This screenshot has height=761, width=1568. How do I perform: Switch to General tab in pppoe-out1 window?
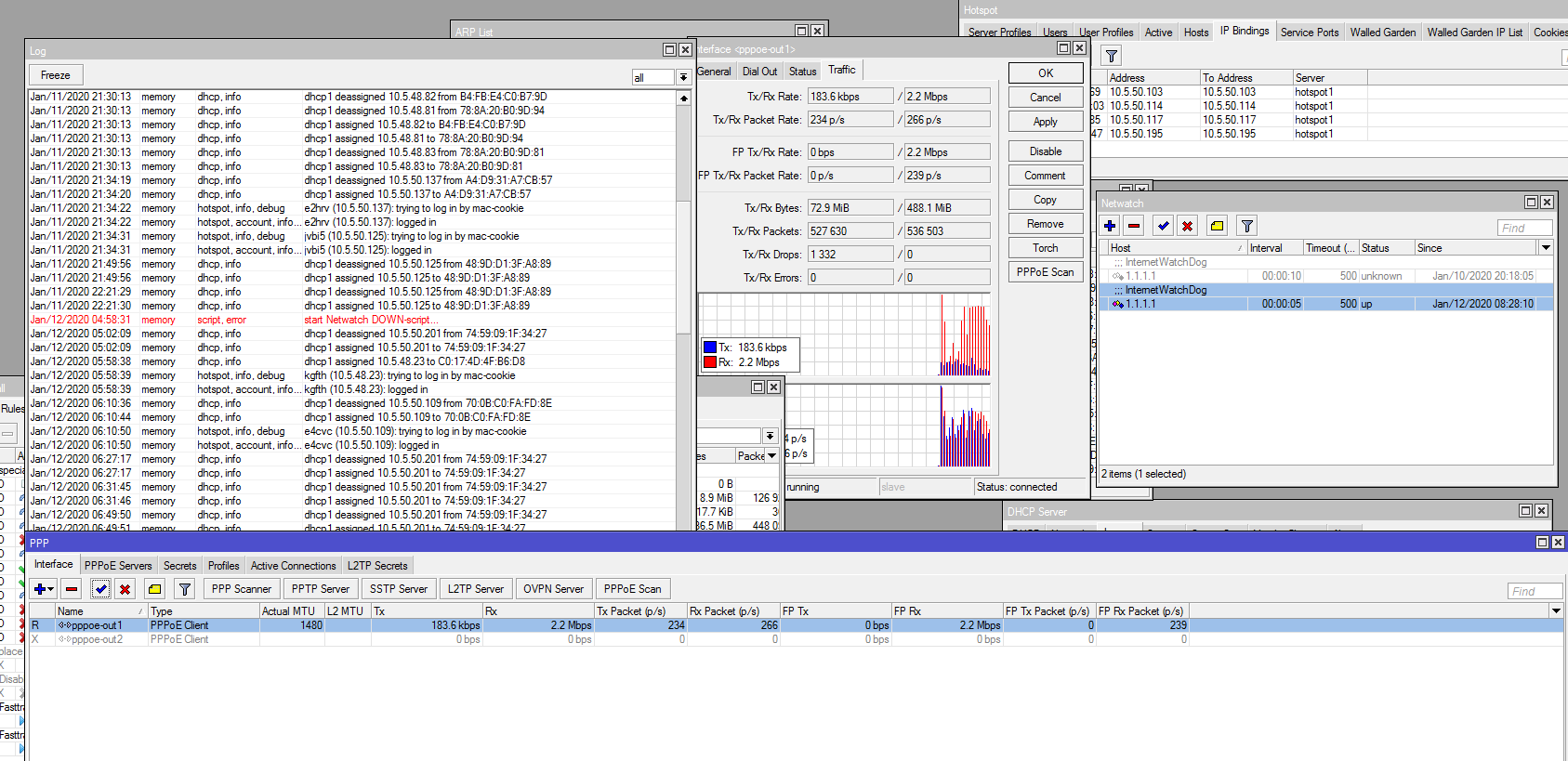pyautogui.click(x=714, y=72)
